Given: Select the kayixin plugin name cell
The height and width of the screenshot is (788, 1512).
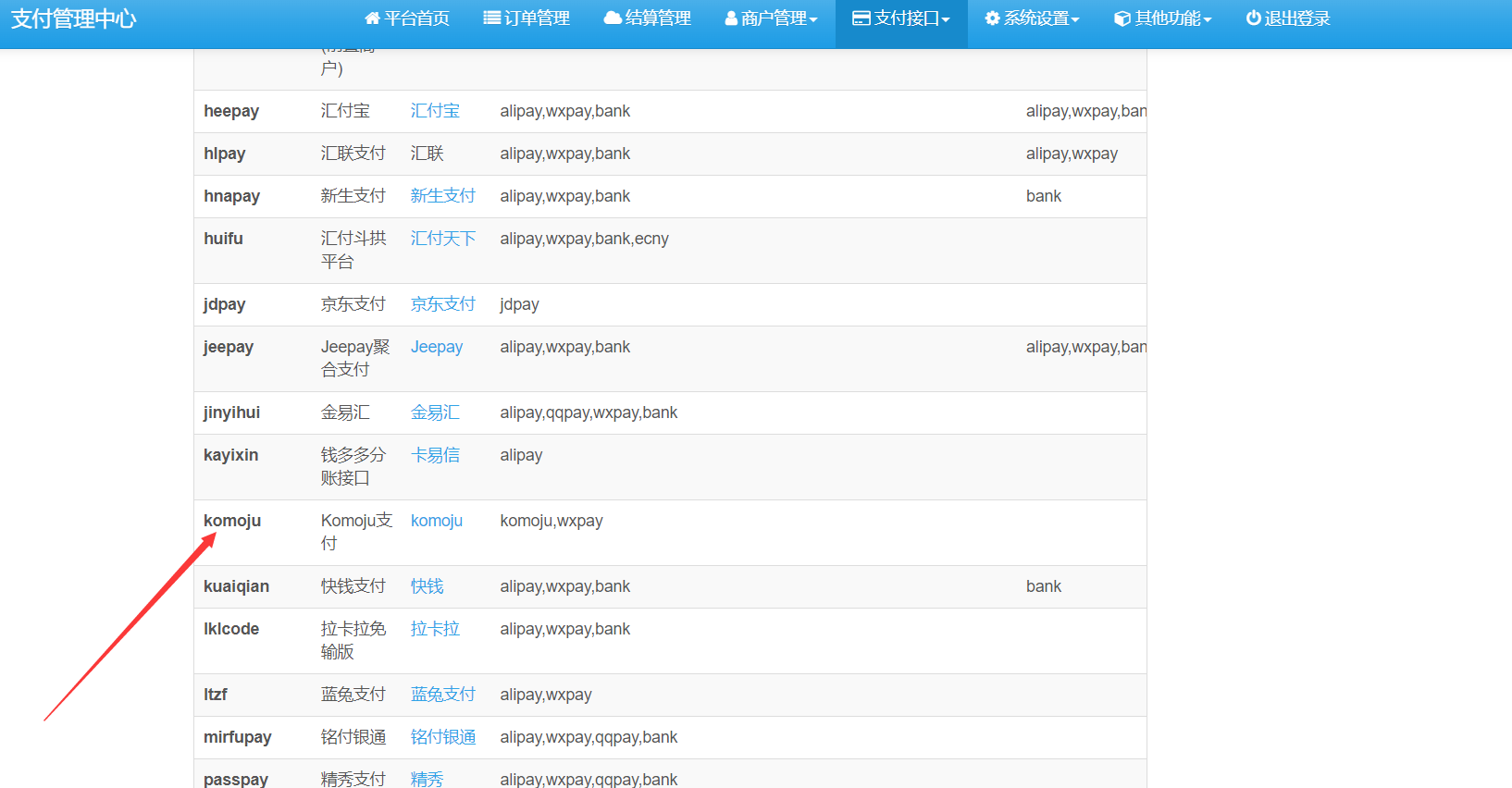Looking at the screenshot, I should (231, 455).
